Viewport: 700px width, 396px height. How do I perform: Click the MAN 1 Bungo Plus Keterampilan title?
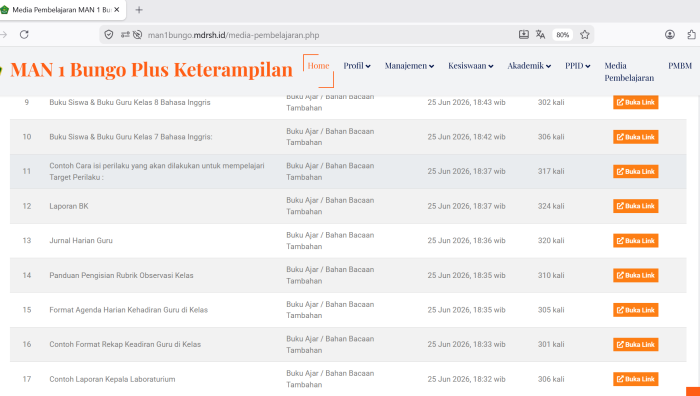(151, 69)
